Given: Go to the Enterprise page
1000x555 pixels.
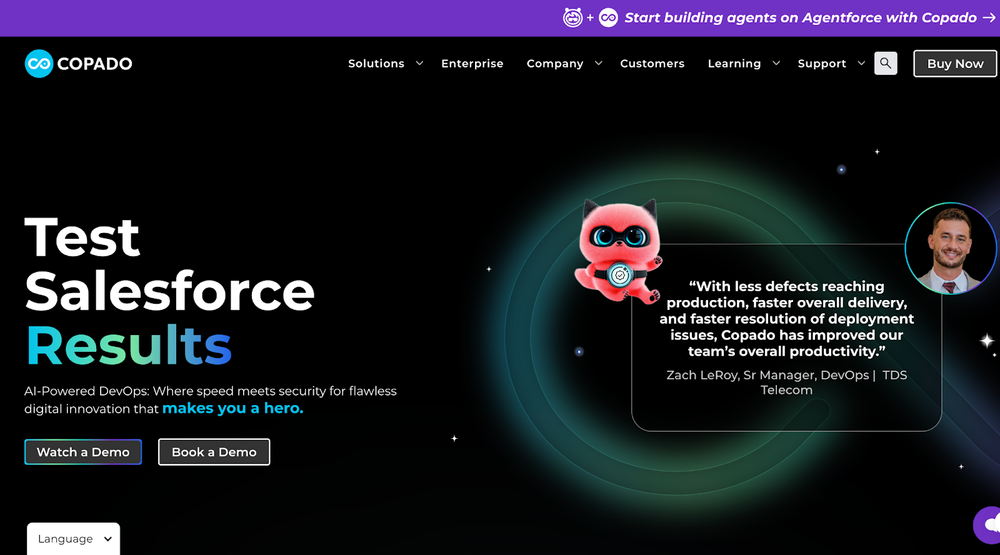Looking at the screenshot, I should pyautogui.click(x=472, y=63).
